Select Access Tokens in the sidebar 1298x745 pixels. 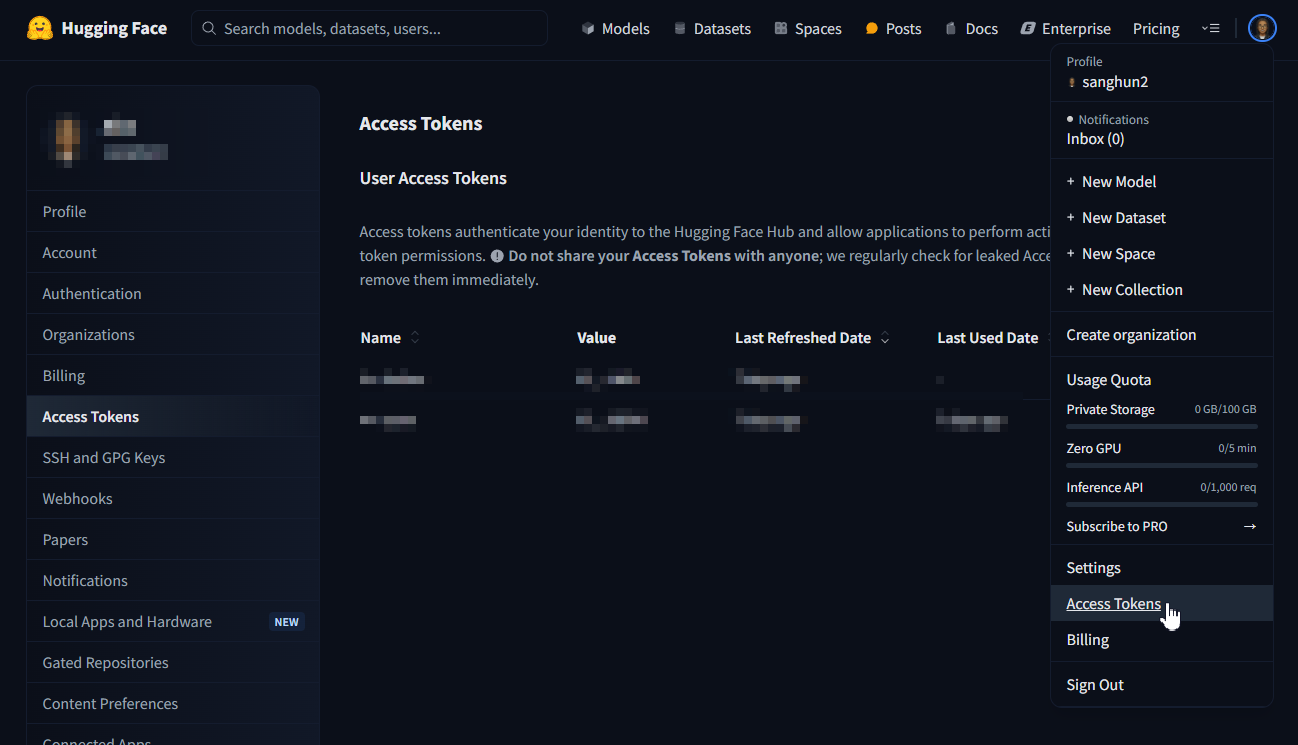(x=173, y=416)
